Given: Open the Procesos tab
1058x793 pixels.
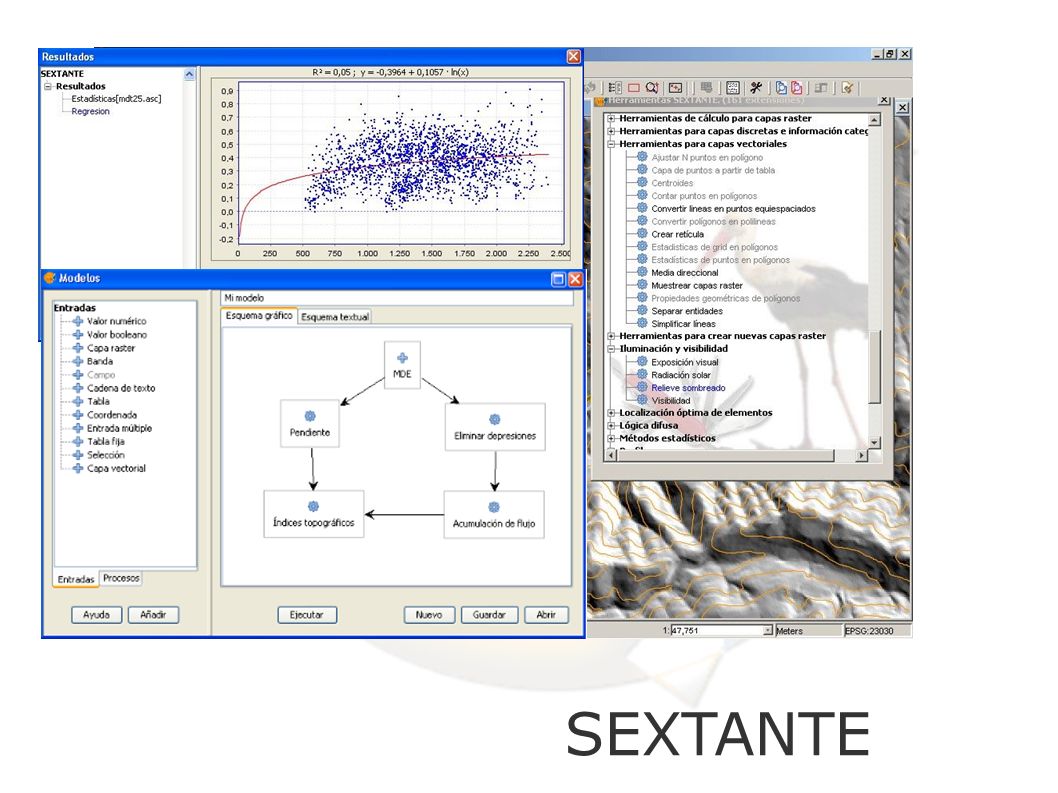Looking at the screenshot, I should point(121,578).
